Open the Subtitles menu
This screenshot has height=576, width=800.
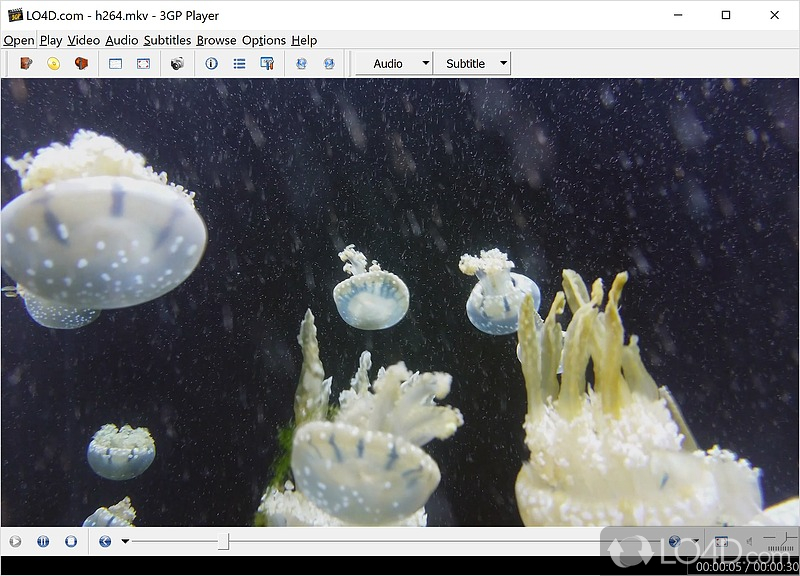coord(167,40)
